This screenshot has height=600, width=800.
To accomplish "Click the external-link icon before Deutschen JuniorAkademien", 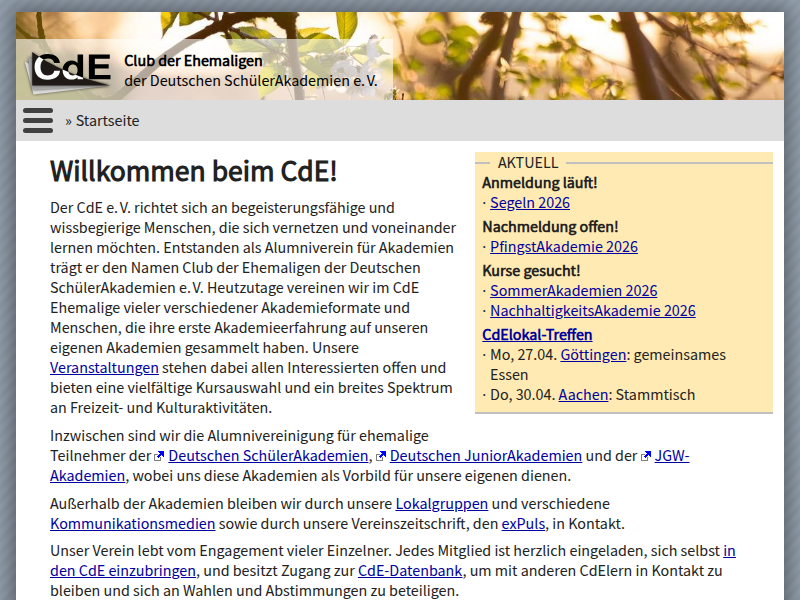I will click(381, 456).
